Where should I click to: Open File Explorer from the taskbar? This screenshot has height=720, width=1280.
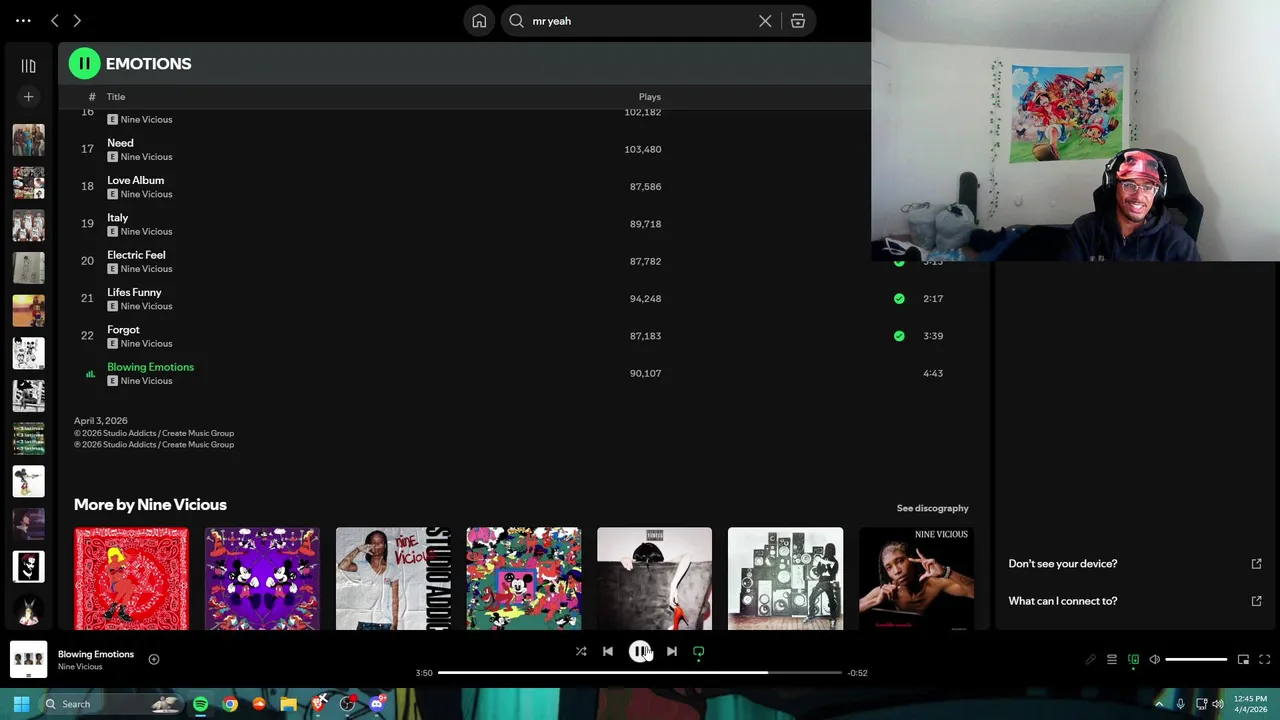289,704
